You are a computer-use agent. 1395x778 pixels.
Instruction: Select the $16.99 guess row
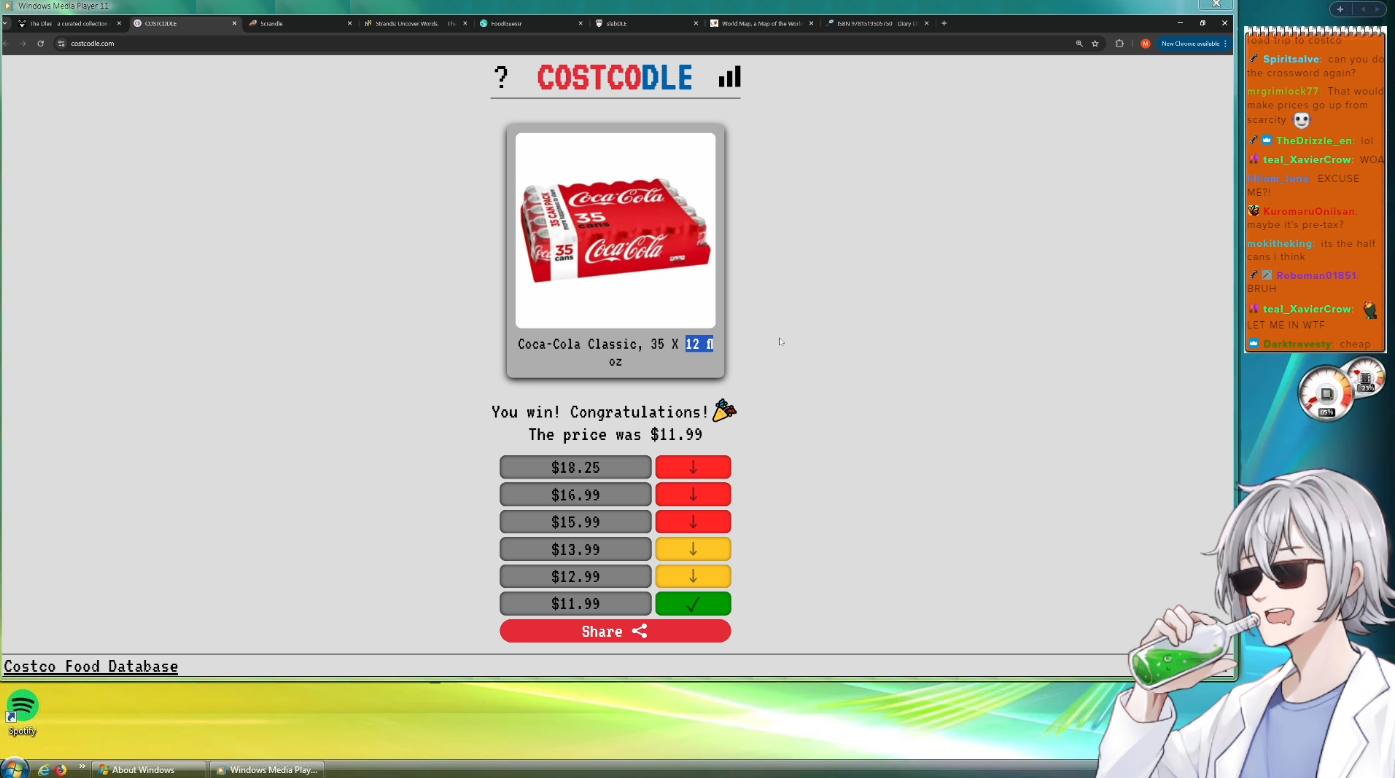click(x=575, y=495)
